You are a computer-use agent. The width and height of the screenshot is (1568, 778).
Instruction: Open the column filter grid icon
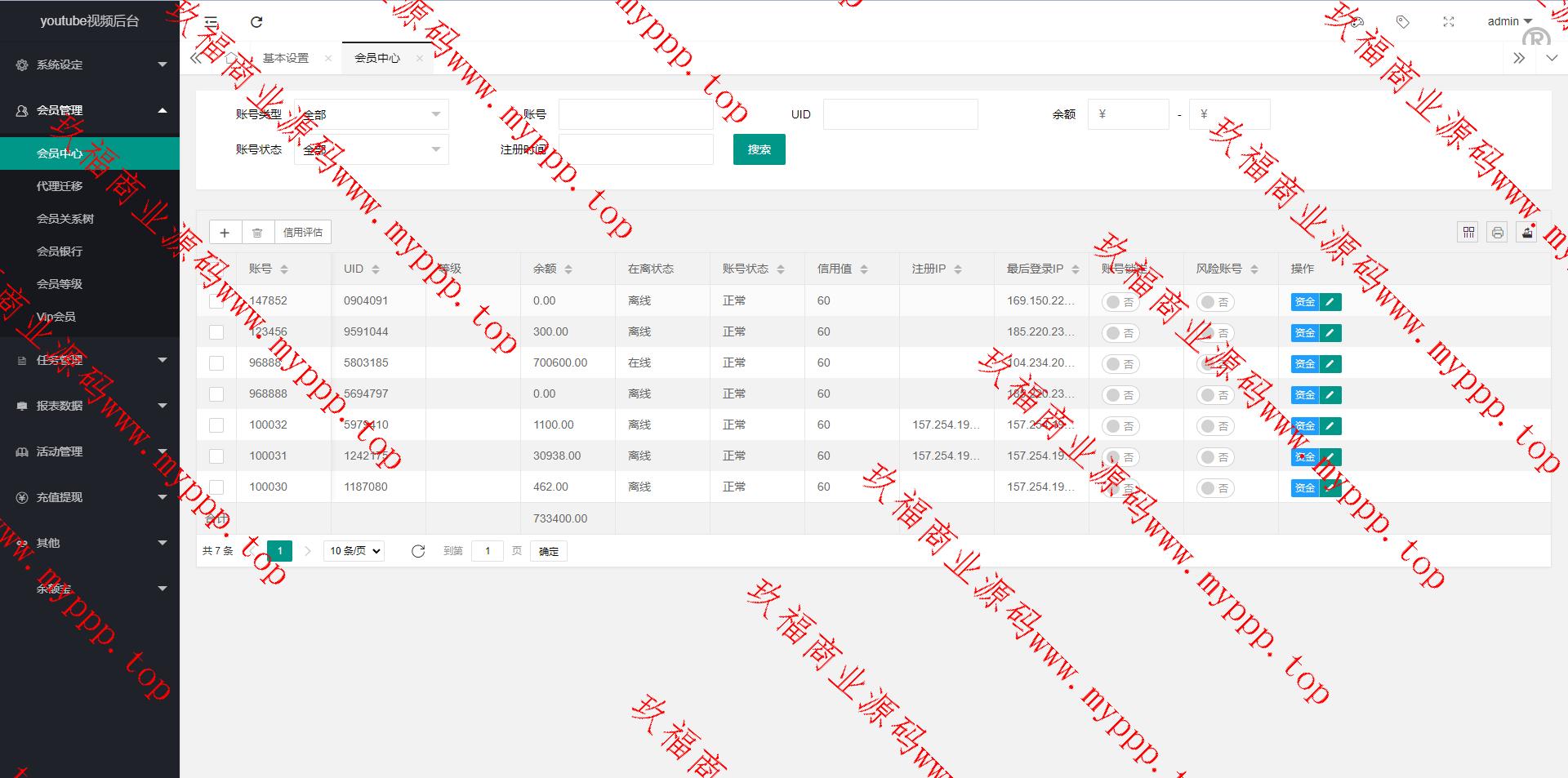[1468, 233]
